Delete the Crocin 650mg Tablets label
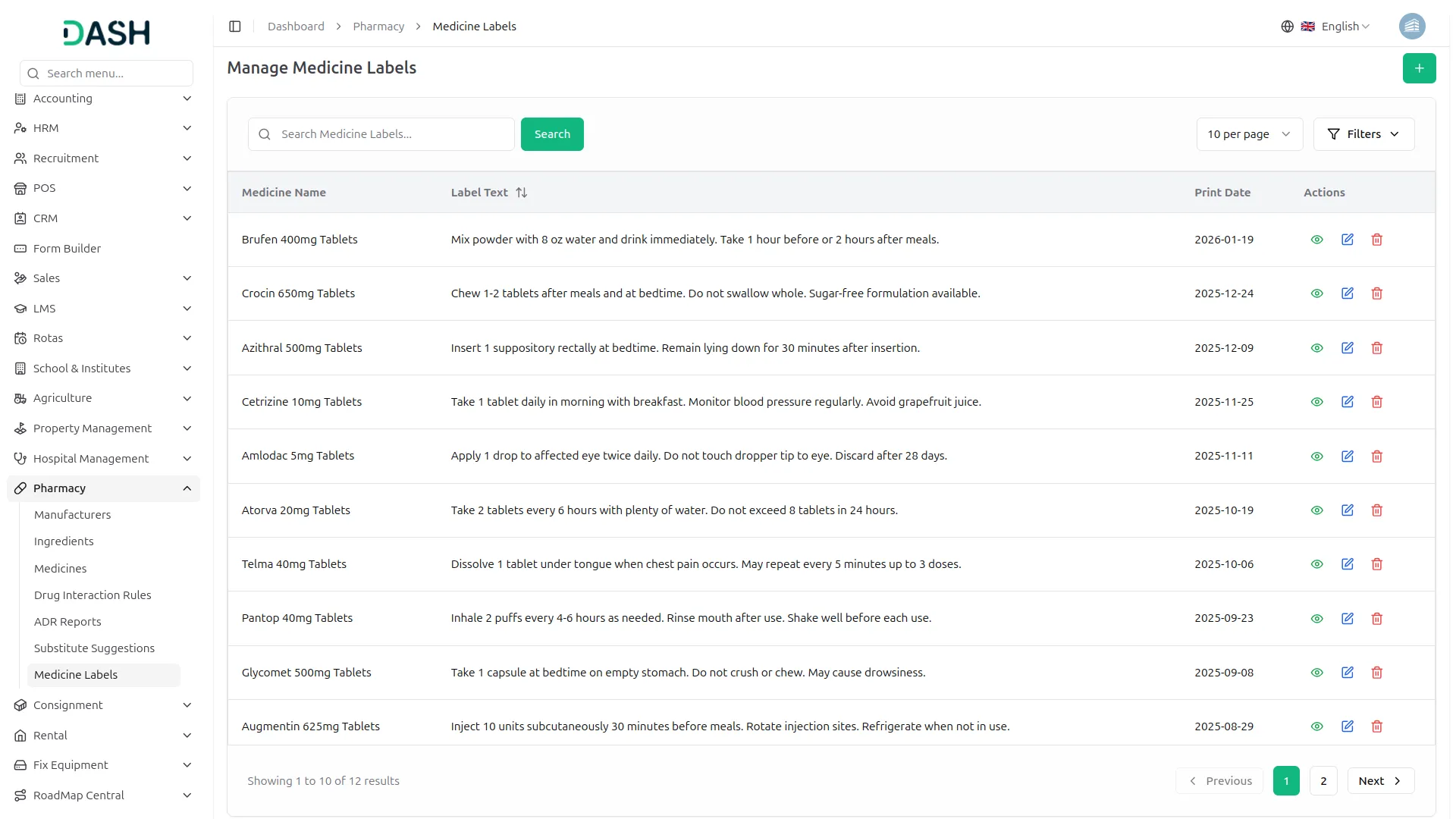Screen dimensions: 1456x819 coord(1376,293)
